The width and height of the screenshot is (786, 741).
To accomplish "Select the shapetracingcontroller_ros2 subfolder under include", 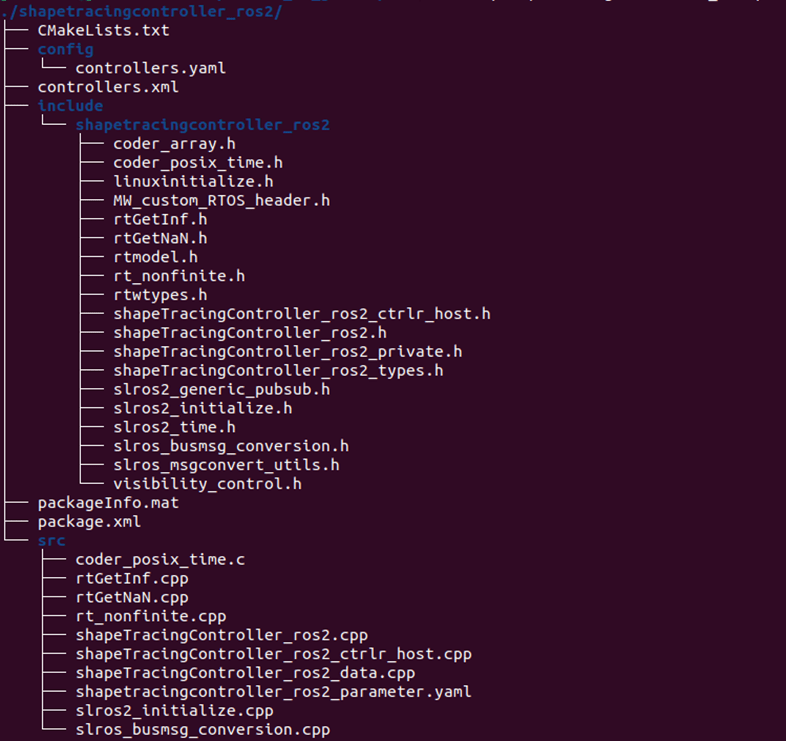I will (x=202, y=125).
